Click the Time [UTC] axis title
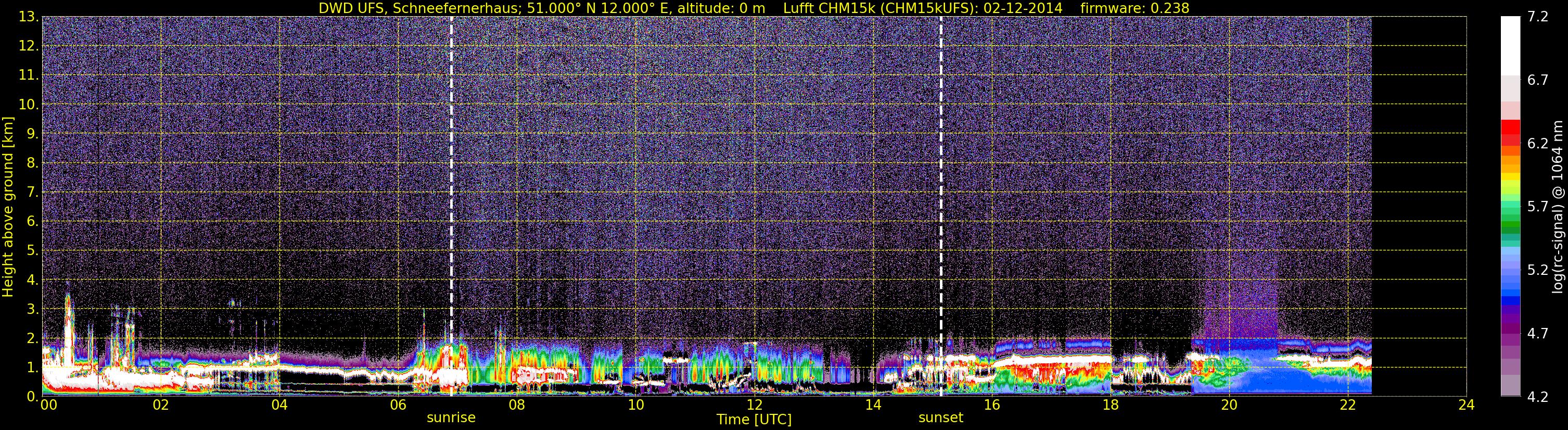 [x=754, y=419]
